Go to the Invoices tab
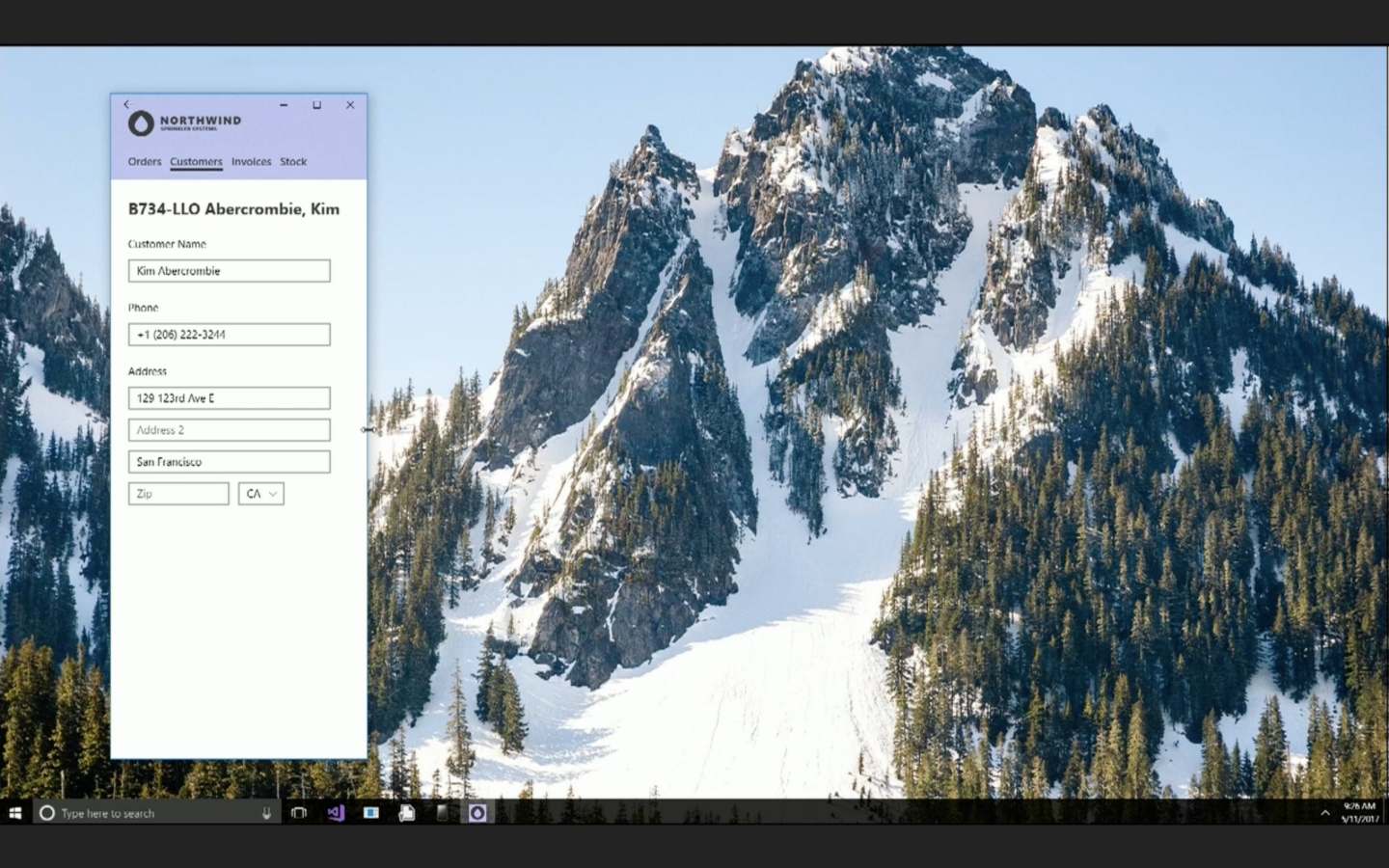1389x868 pixels. (x=251, y=162)
